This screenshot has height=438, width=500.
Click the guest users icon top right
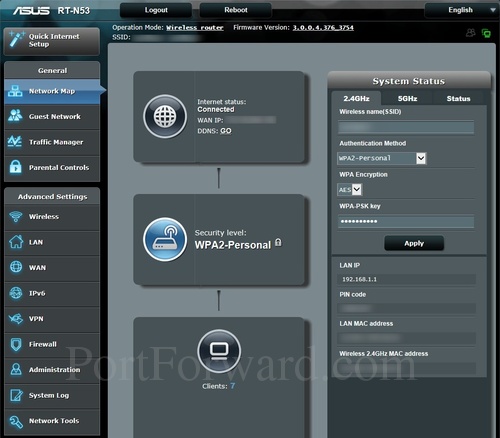(471, 33)
